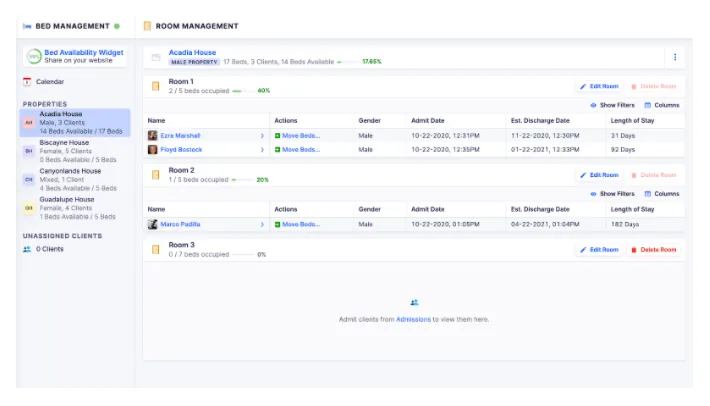The width and height of the screenshot is (710, 406).
Task: Click the property icon beside Acadia House header
Action: point(156,57)
